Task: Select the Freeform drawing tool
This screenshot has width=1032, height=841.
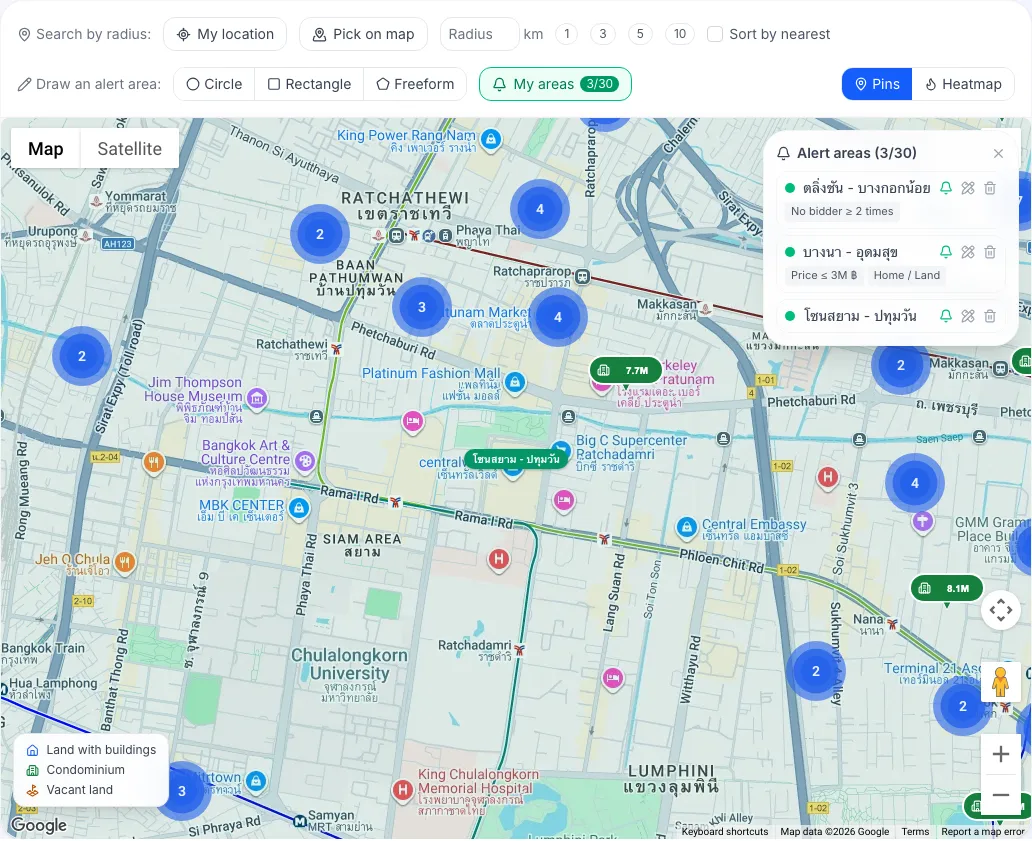Action: (x=415, y=84)
